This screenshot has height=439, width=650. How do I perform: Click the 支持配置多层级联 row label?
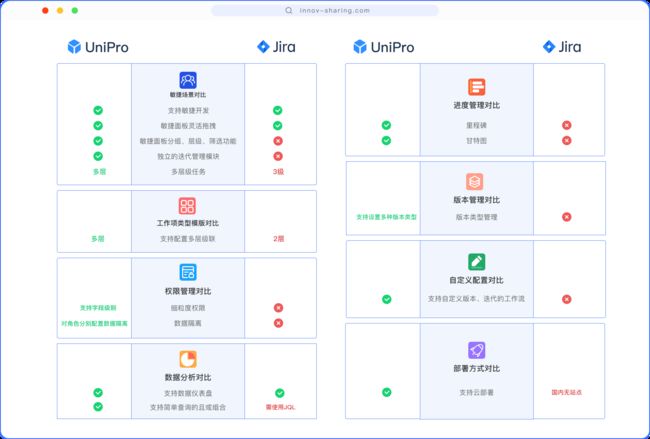pyautogui.click(x=188, y=239)
